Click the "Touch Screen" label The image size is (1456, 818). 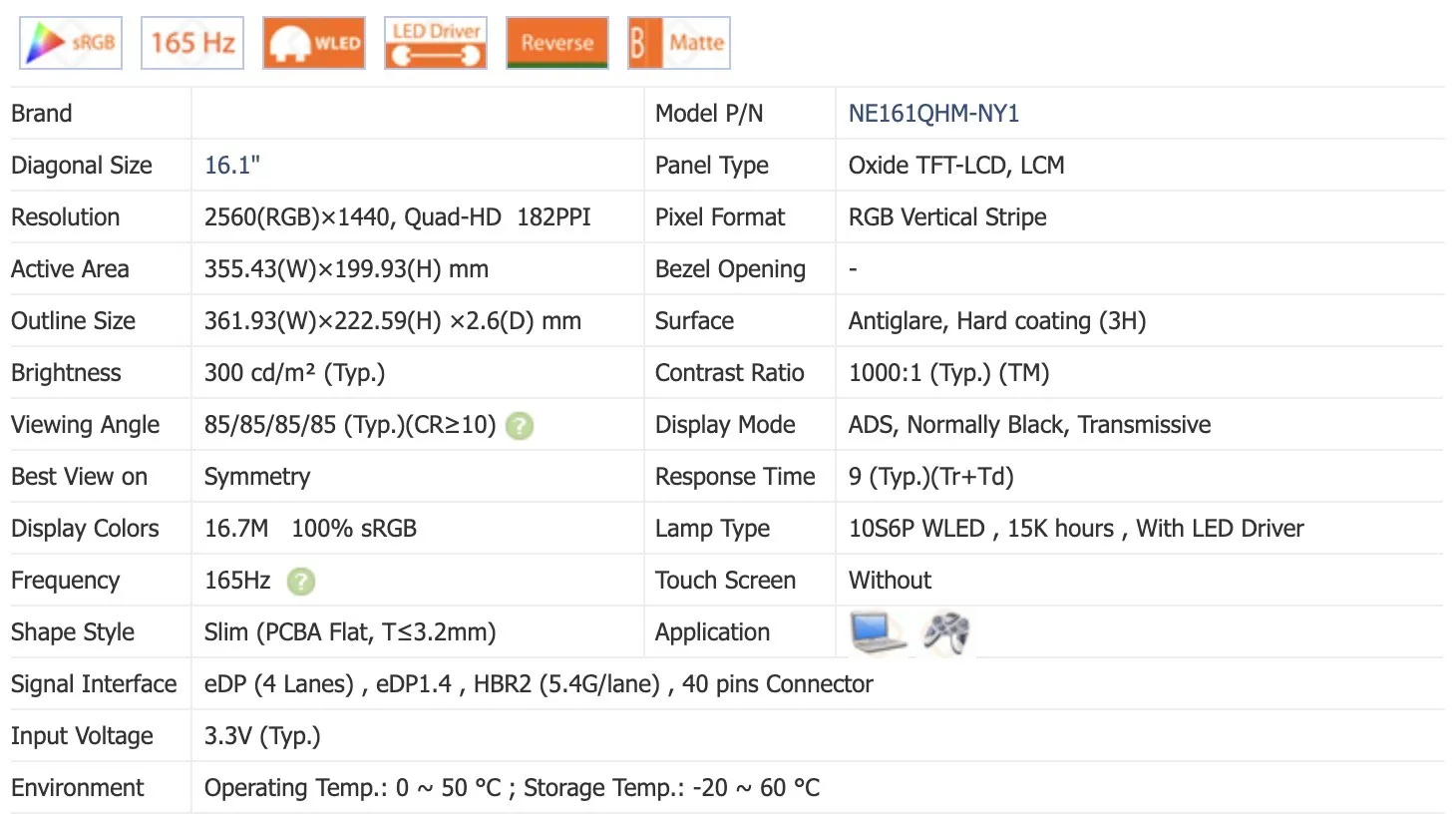click(726, 581)
